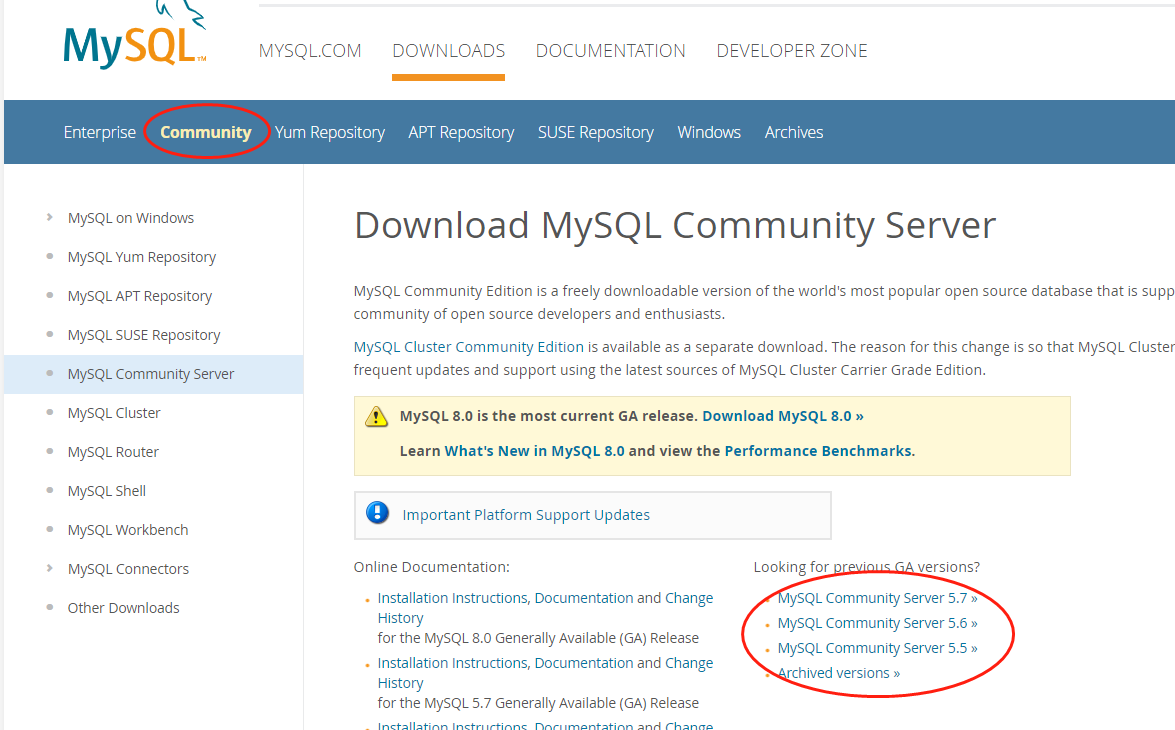
Task: Open MySQL Router in sidebar
Action: (113, 452)
